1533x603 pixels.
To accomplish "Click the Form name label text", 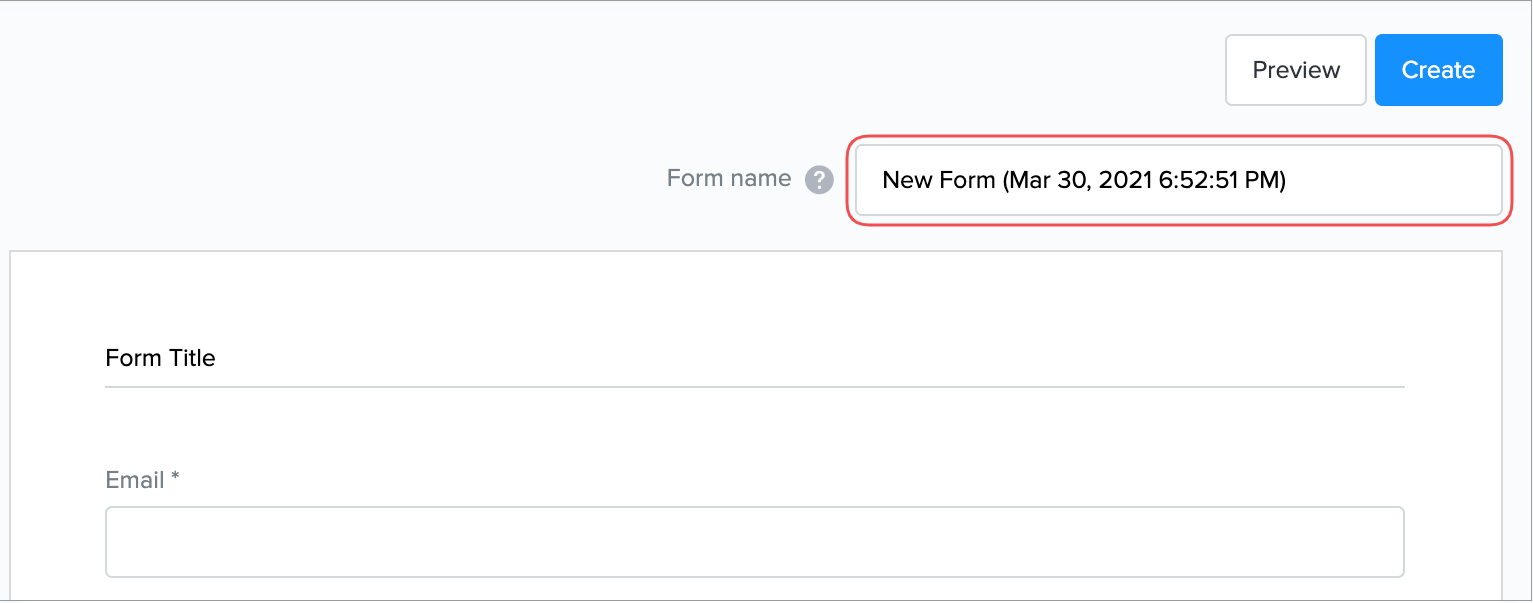I will (x=728, y=179).
